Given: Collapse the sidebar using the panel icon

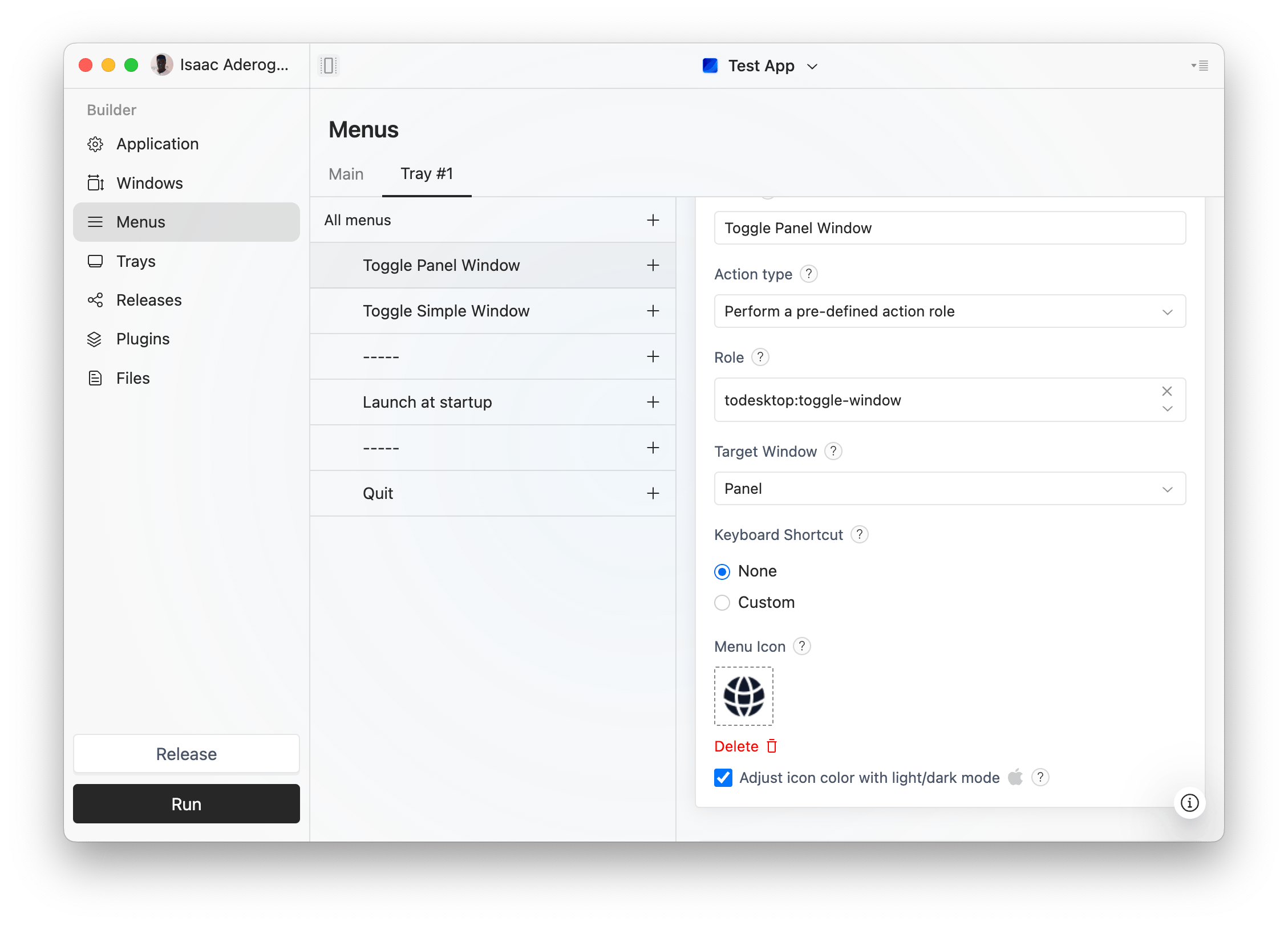Looking at the screenshot, I should pyautogui.click(x=329, y=65).
